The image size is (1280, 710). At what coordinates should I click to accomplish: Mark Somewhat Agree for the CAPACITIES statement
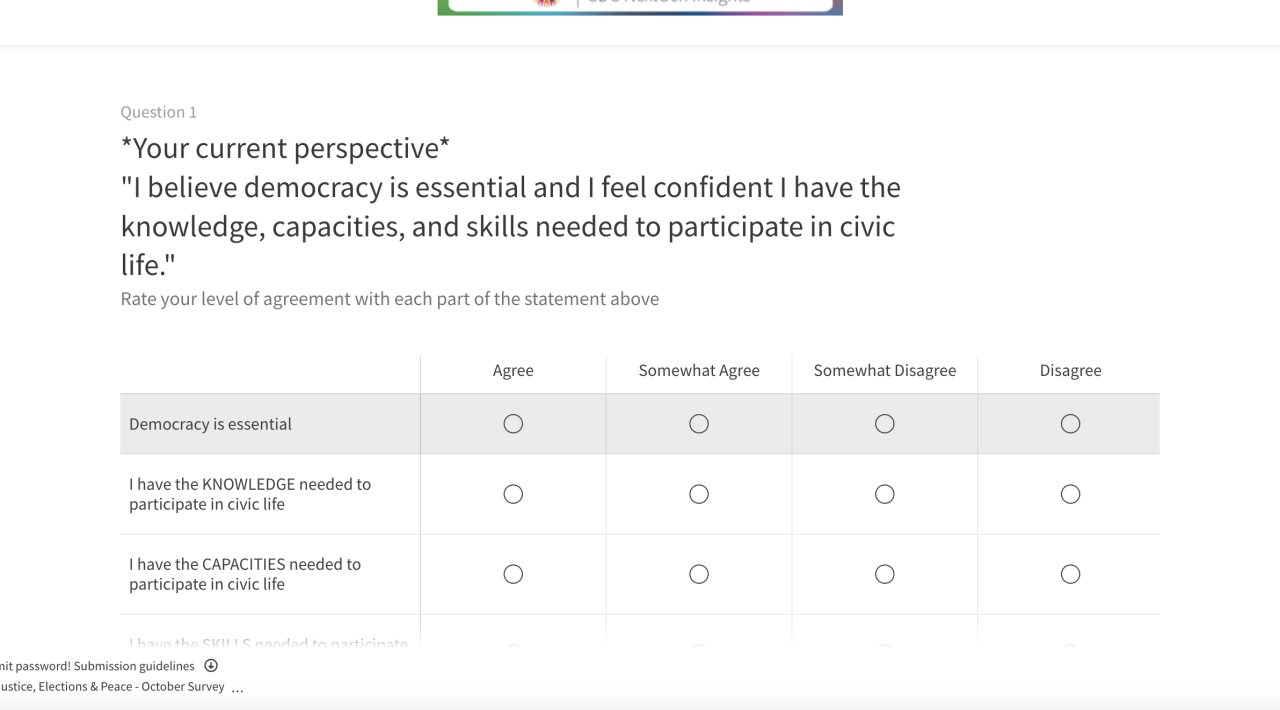coord(699,574)
